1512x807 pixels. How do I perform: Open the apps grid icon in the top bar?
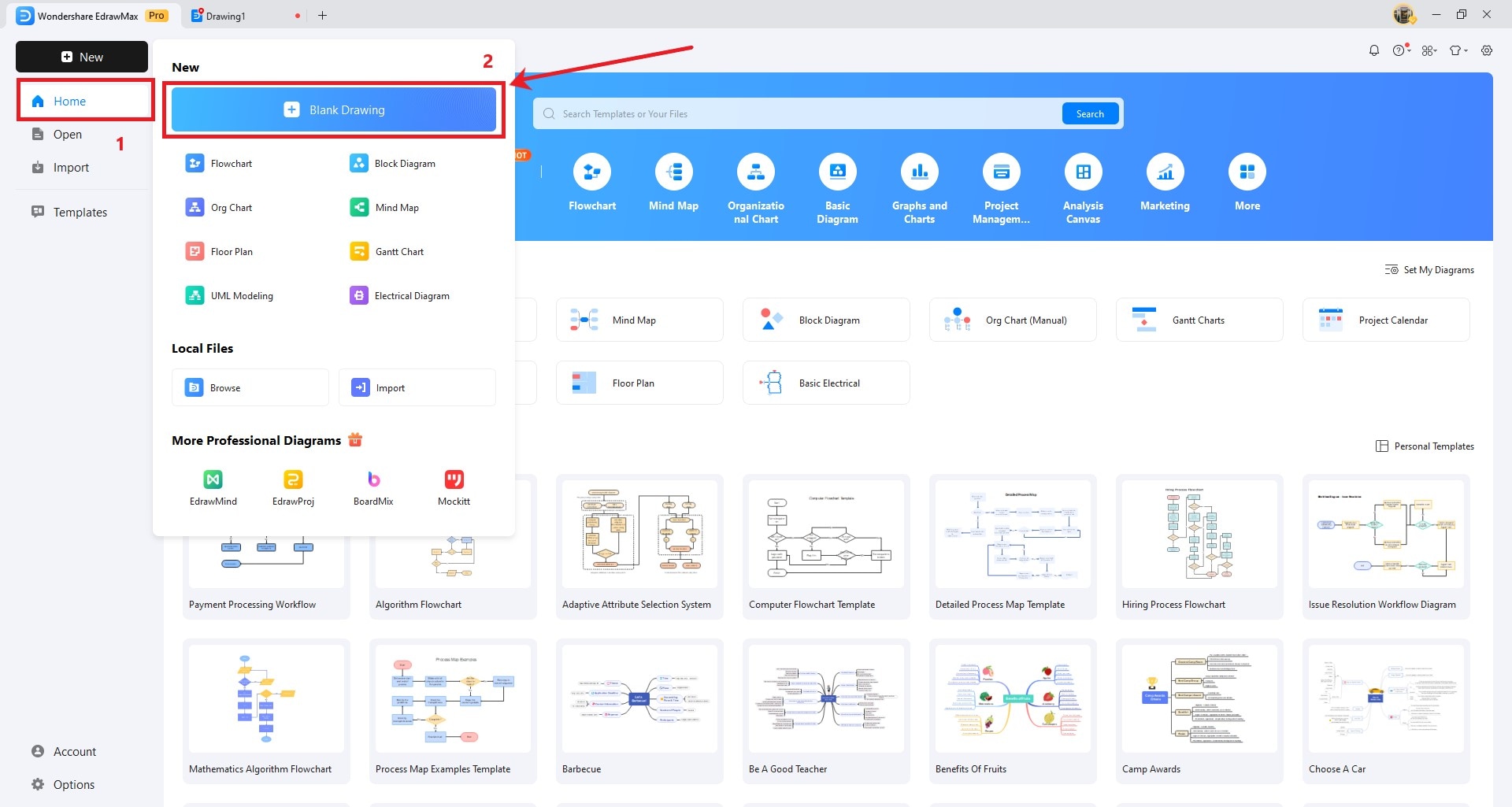tap(1429, 50)
